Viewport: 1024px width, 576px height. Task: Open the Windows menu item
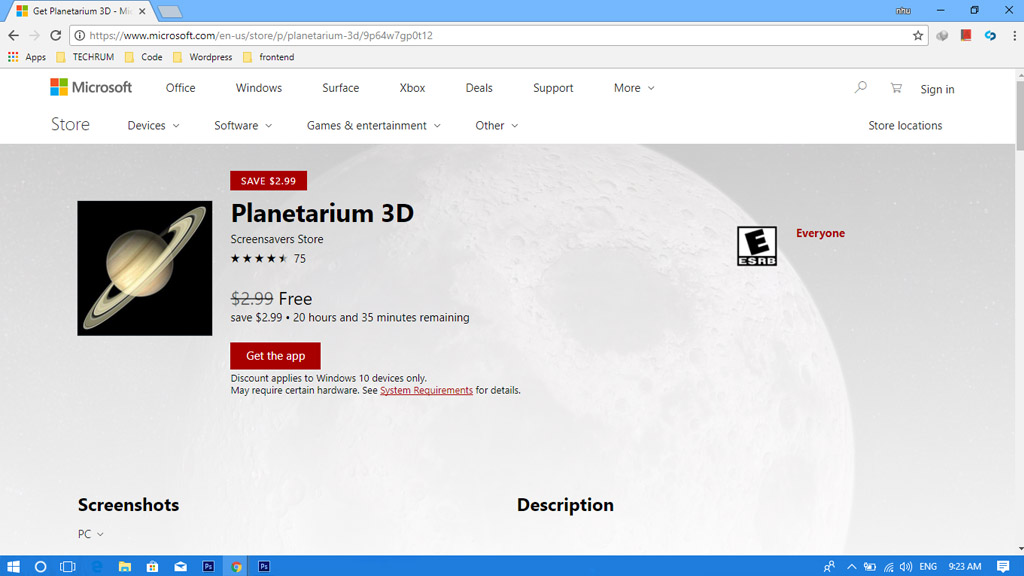click(259, 88)
